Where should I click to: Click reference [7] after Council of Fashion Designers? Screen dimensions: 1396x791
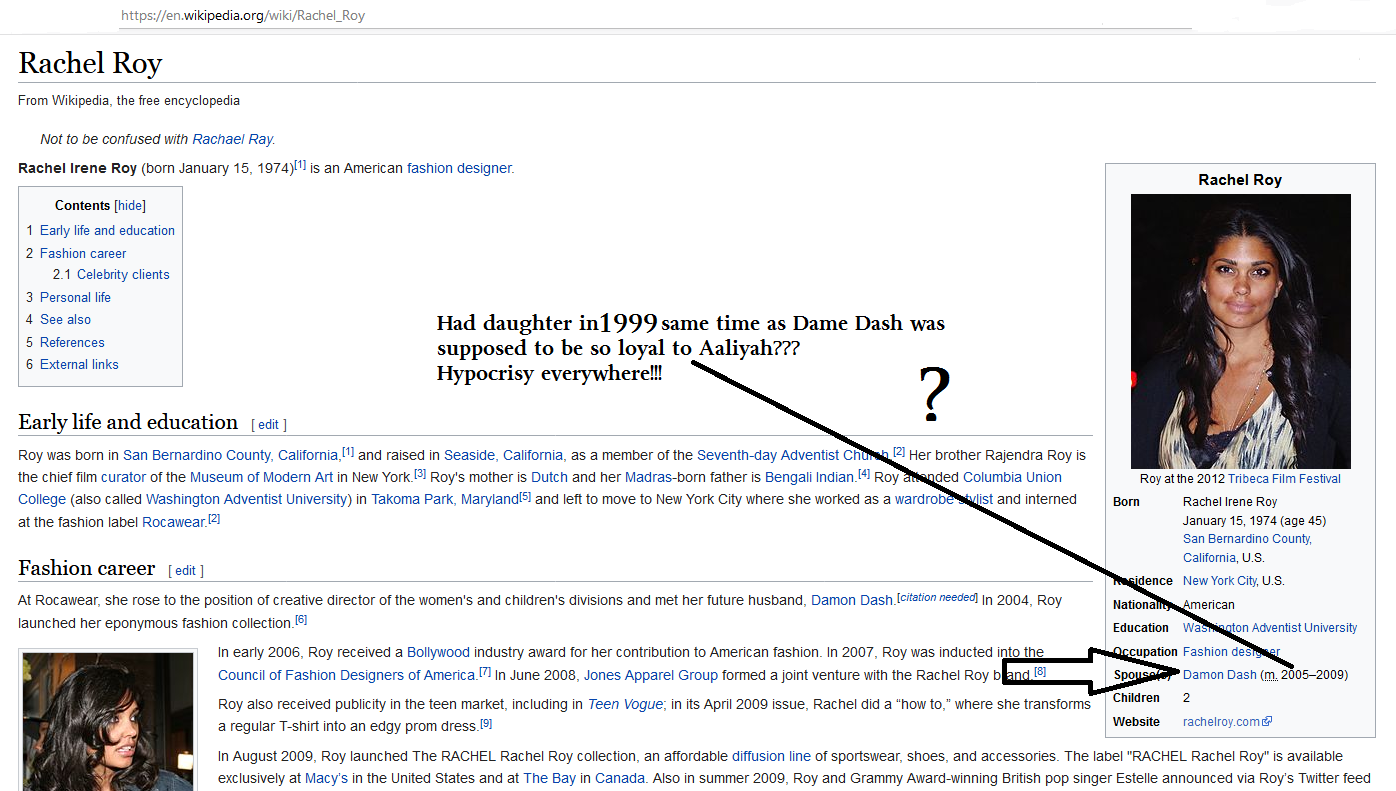pyautogui.click(x=485, y=671)
